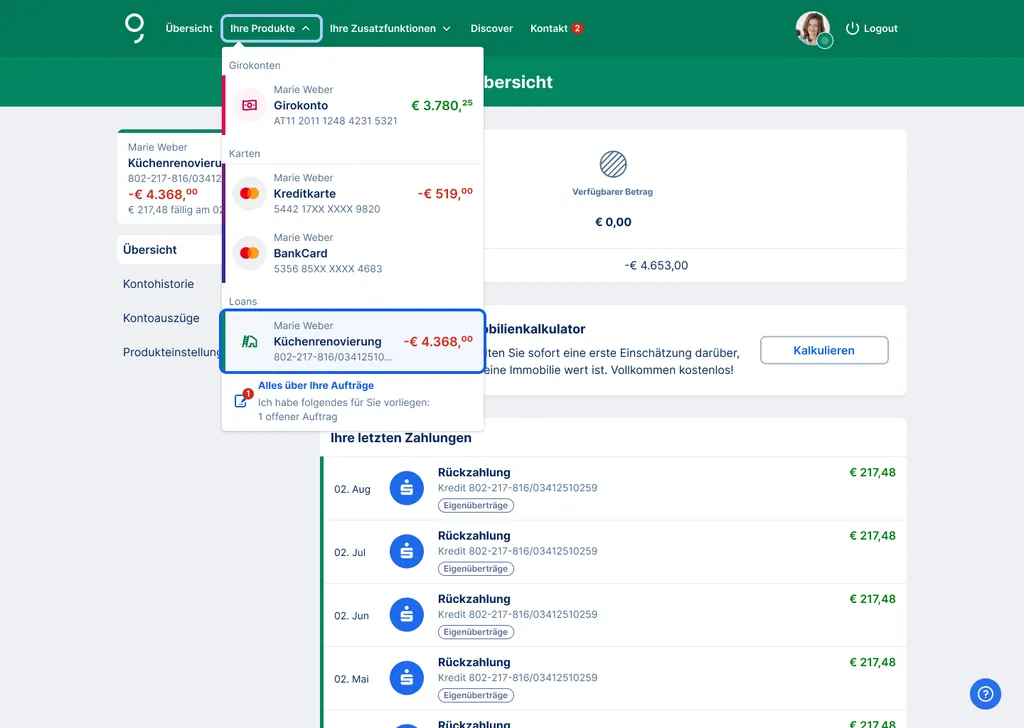The image size is (1024, 728).
Task: Collapse the Ihre Produkte dropdown
Action: tap(271, 28)
